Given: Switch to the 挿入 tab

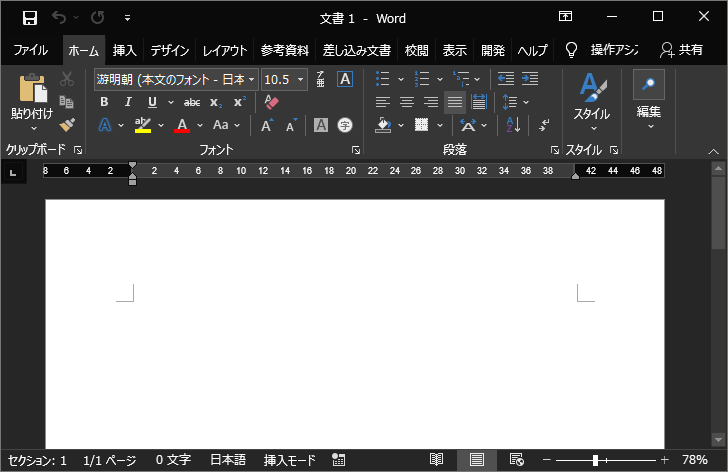Looking at the screenshot, I should pos(124,50).
